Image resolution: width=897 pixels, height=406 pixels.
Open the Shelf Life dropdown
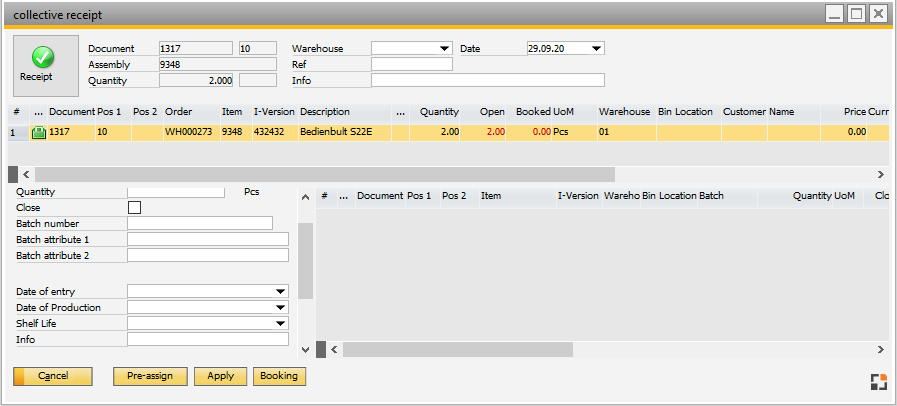coord(280,323)
